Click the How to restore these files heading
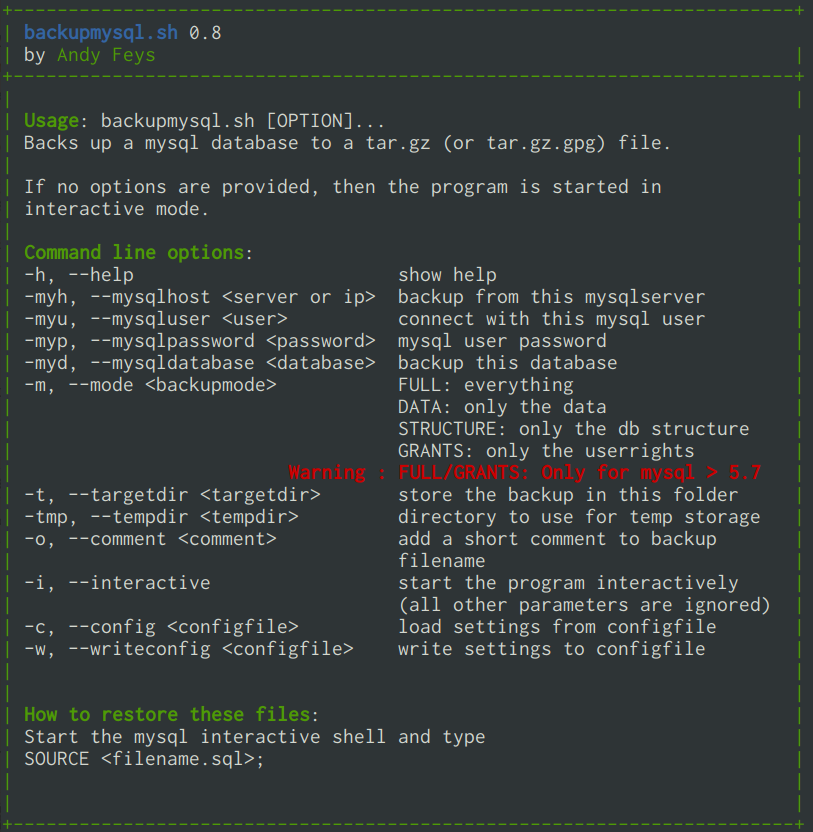813x832 pixels. [x=167, y=715]
